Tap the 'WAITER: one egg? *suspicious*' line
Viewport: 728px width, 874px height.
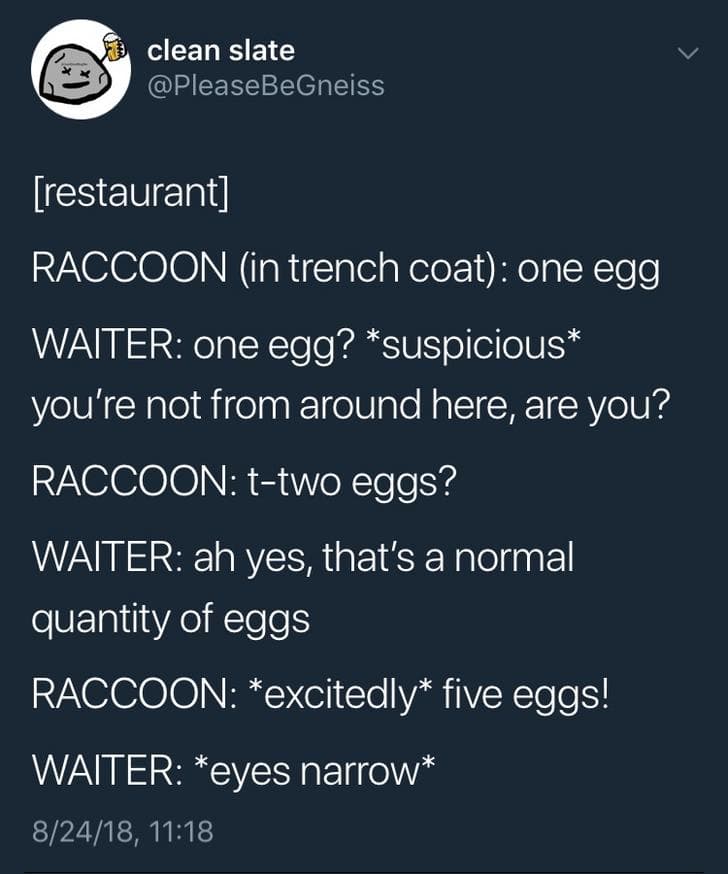307,346
